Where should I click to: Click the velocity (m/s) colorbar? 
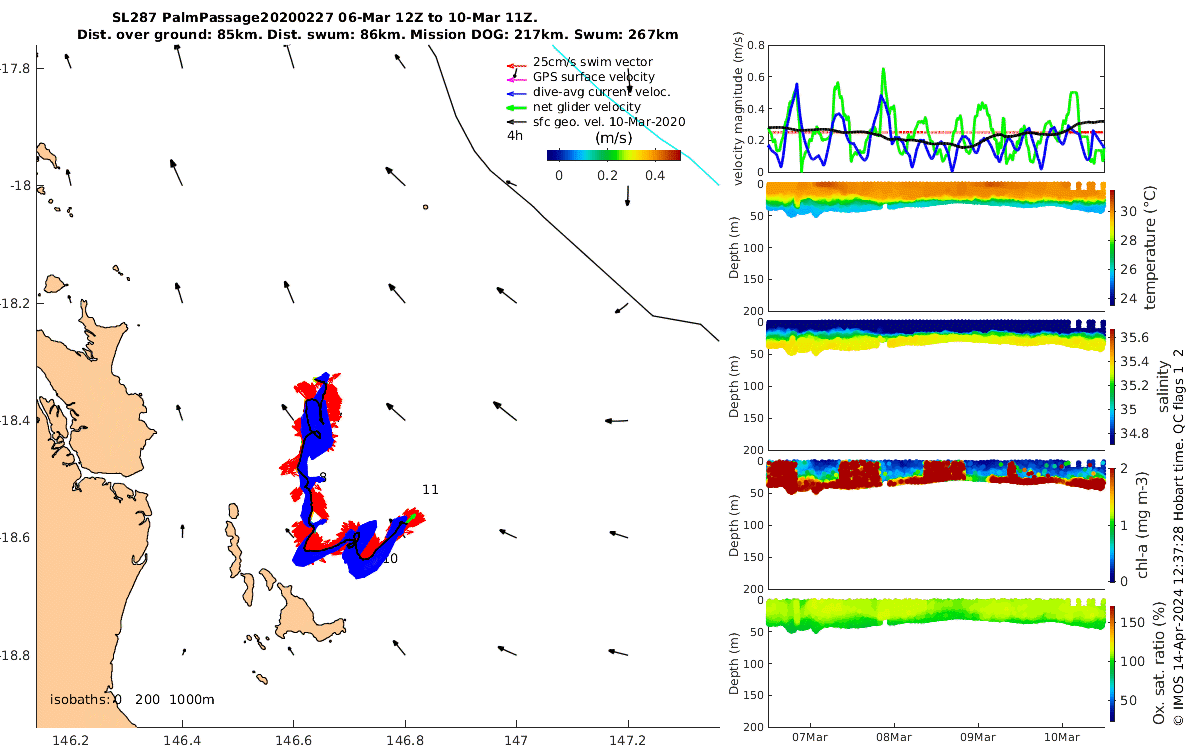tap(613, 155)
